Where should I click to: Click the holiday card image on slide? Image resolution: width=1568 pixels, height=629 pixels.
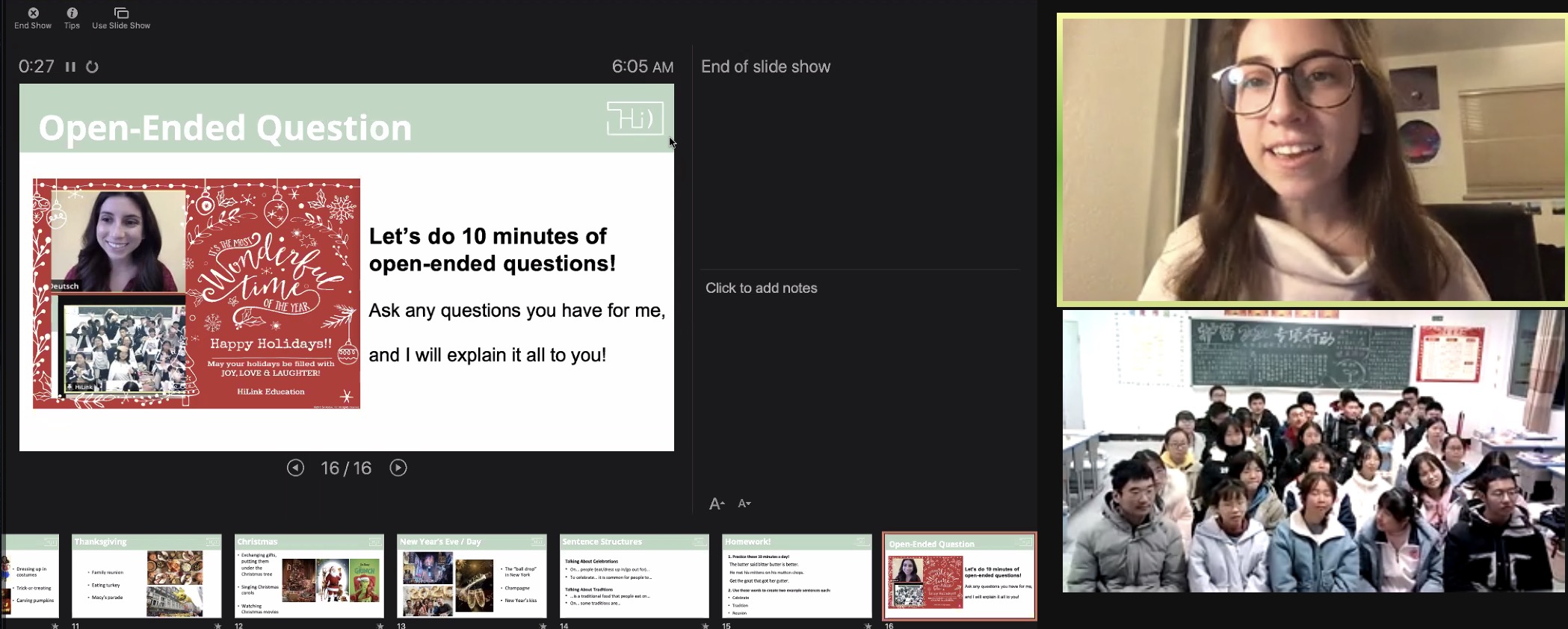(197, 294)
